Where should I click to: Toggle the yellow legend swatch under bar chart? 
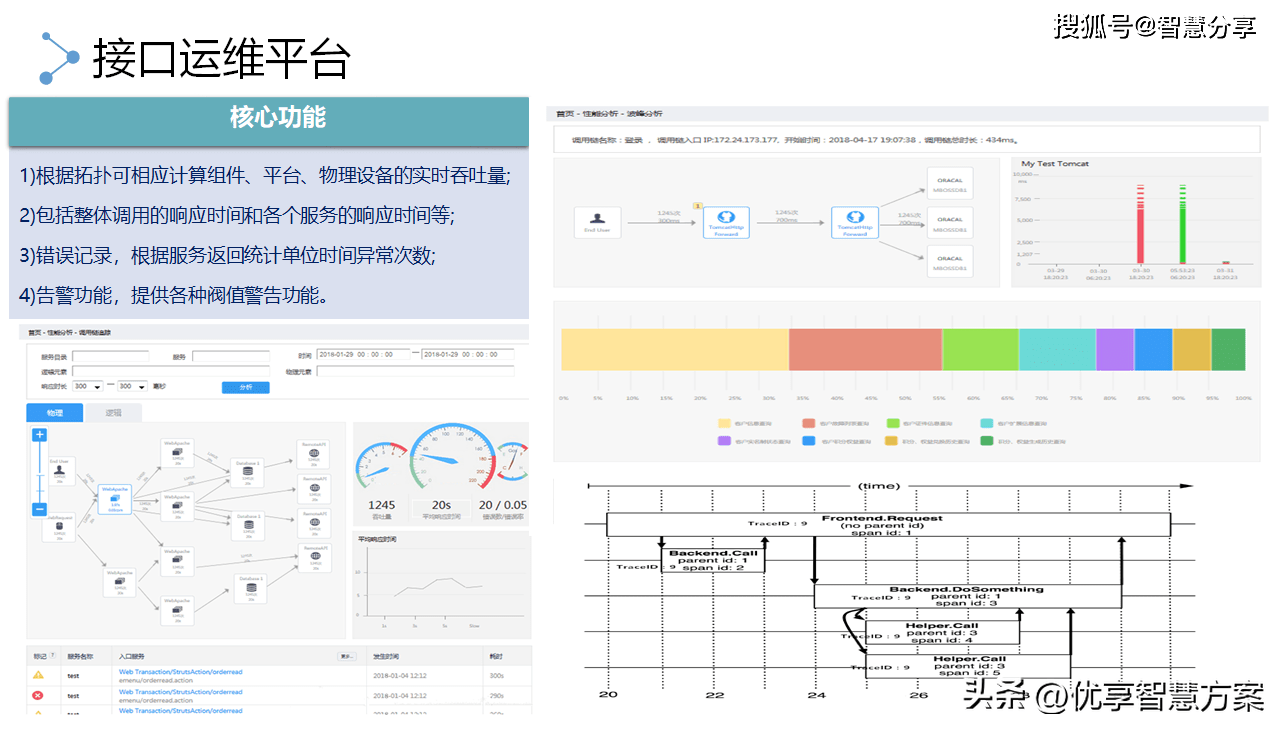point(724,424)
